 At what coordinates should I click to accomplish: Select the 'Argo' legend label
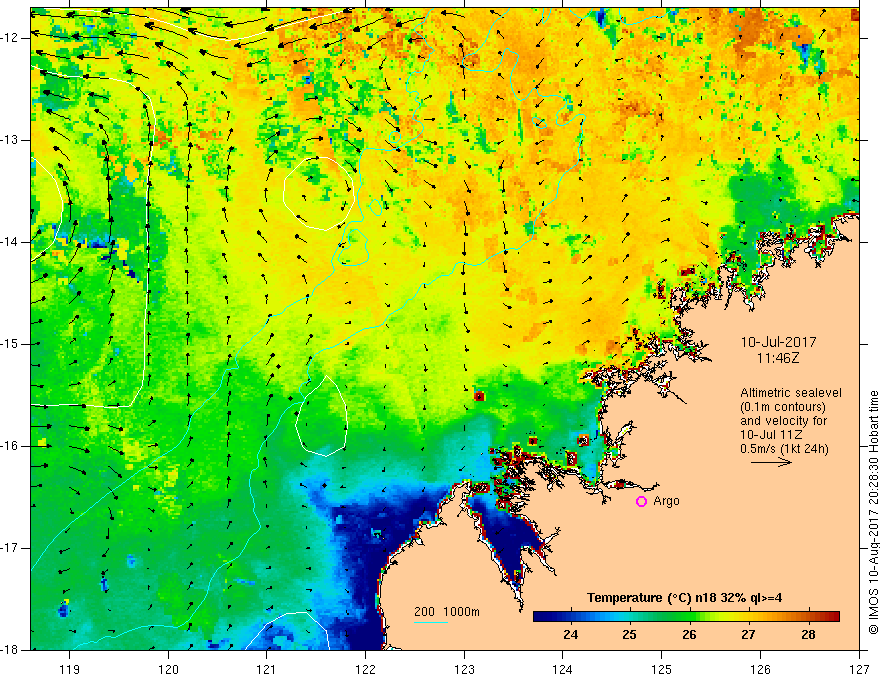[666, 501]
